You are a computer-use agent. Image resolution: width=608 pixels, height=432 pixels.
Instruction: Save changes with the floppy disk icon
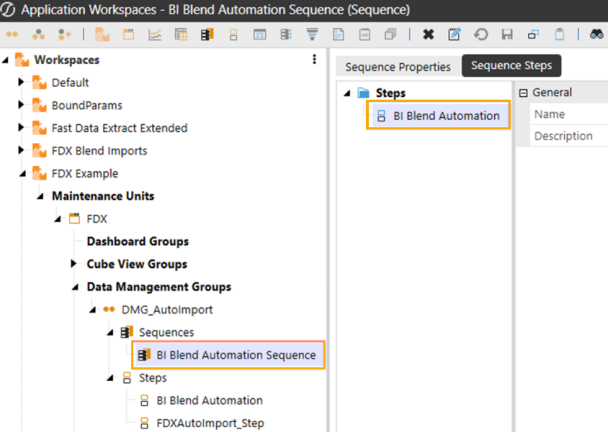pos(507,35)
